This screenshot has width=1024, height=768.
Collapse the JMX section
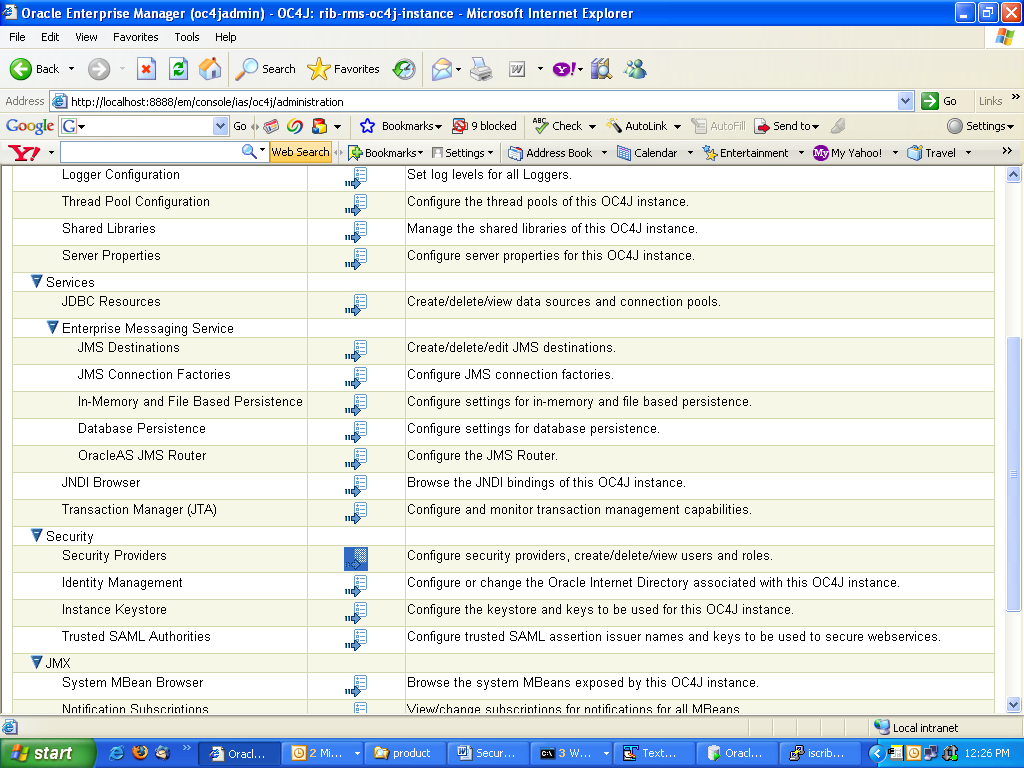[x=37, y=662]
